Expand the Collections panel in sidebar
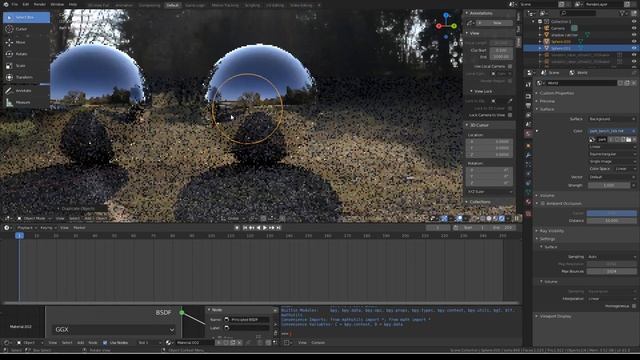 coord(479,202)
